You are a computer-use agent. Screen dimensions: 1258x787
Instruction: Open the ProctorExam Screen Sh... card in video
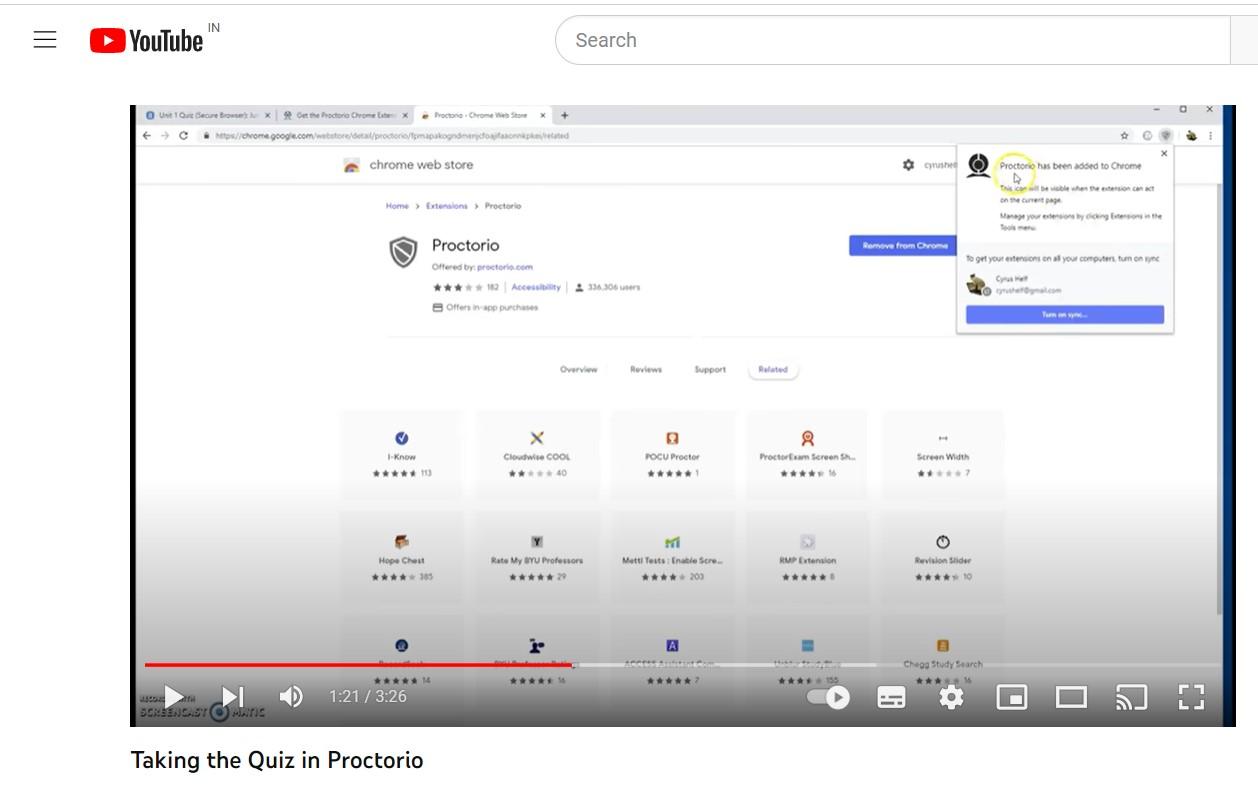[x=807, y=455]
